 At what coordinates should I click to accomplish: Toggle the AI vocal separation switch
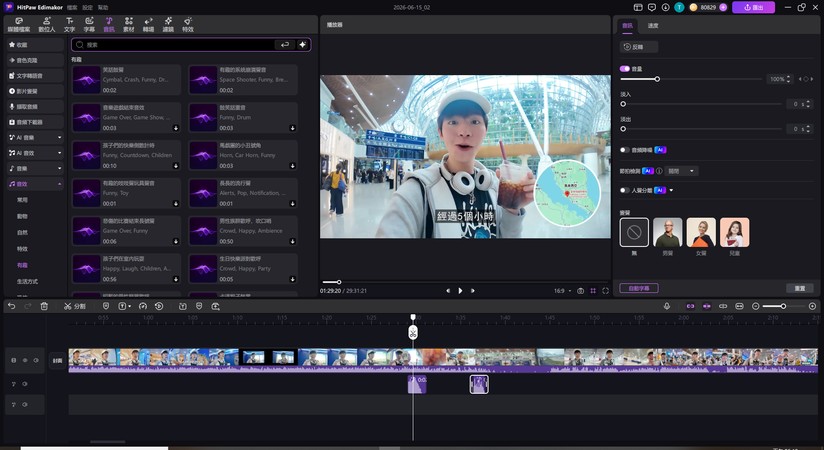coord(624,190)
